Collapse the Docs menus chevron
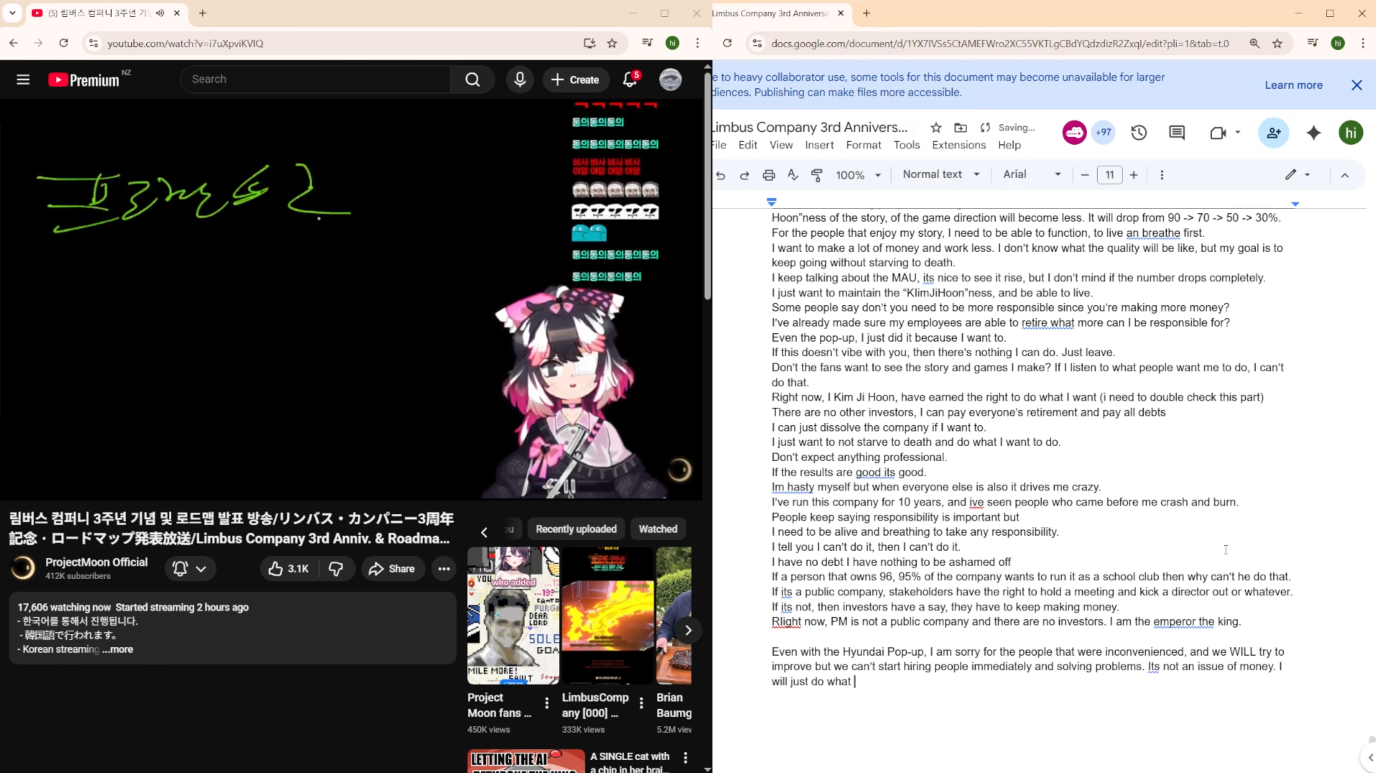 tap(1345, 175)
